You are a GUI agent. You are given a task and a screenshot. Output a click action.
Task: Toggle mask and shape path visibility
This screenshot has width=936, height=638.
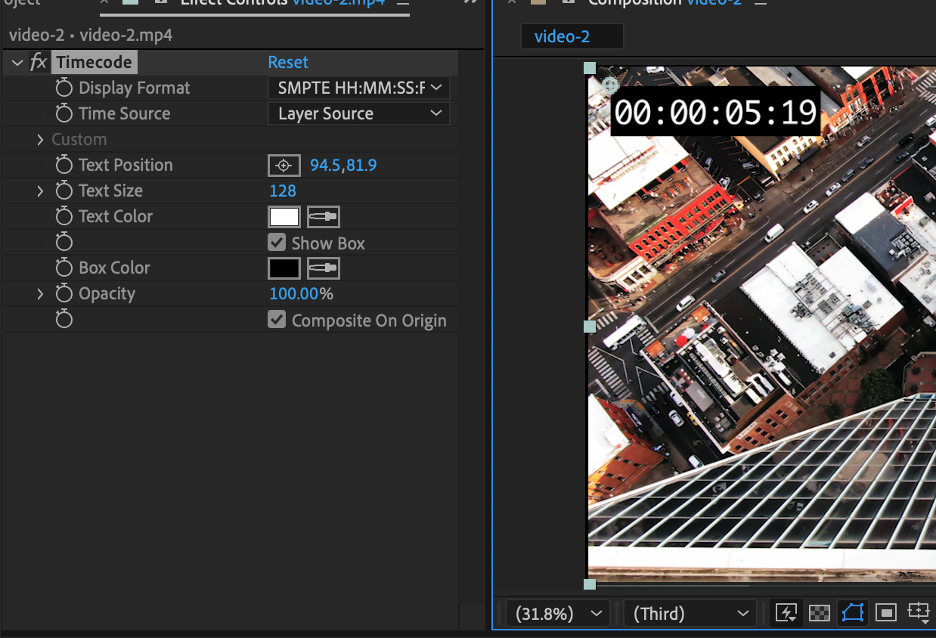(x=852, y=613)
